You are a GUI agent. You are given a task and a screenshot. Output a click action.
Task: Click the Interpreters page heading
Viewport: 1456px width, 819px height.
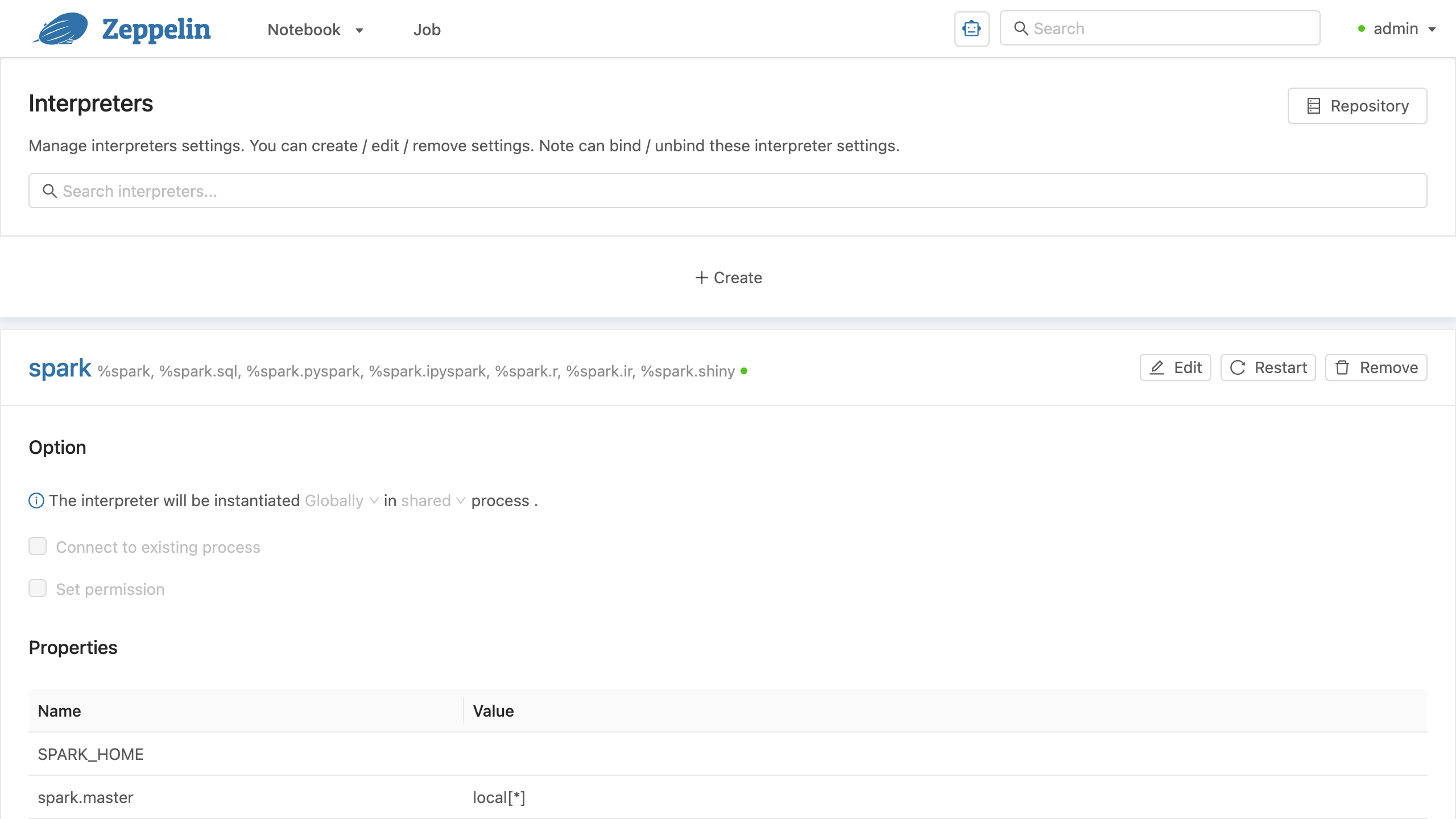tap(91, 104)
